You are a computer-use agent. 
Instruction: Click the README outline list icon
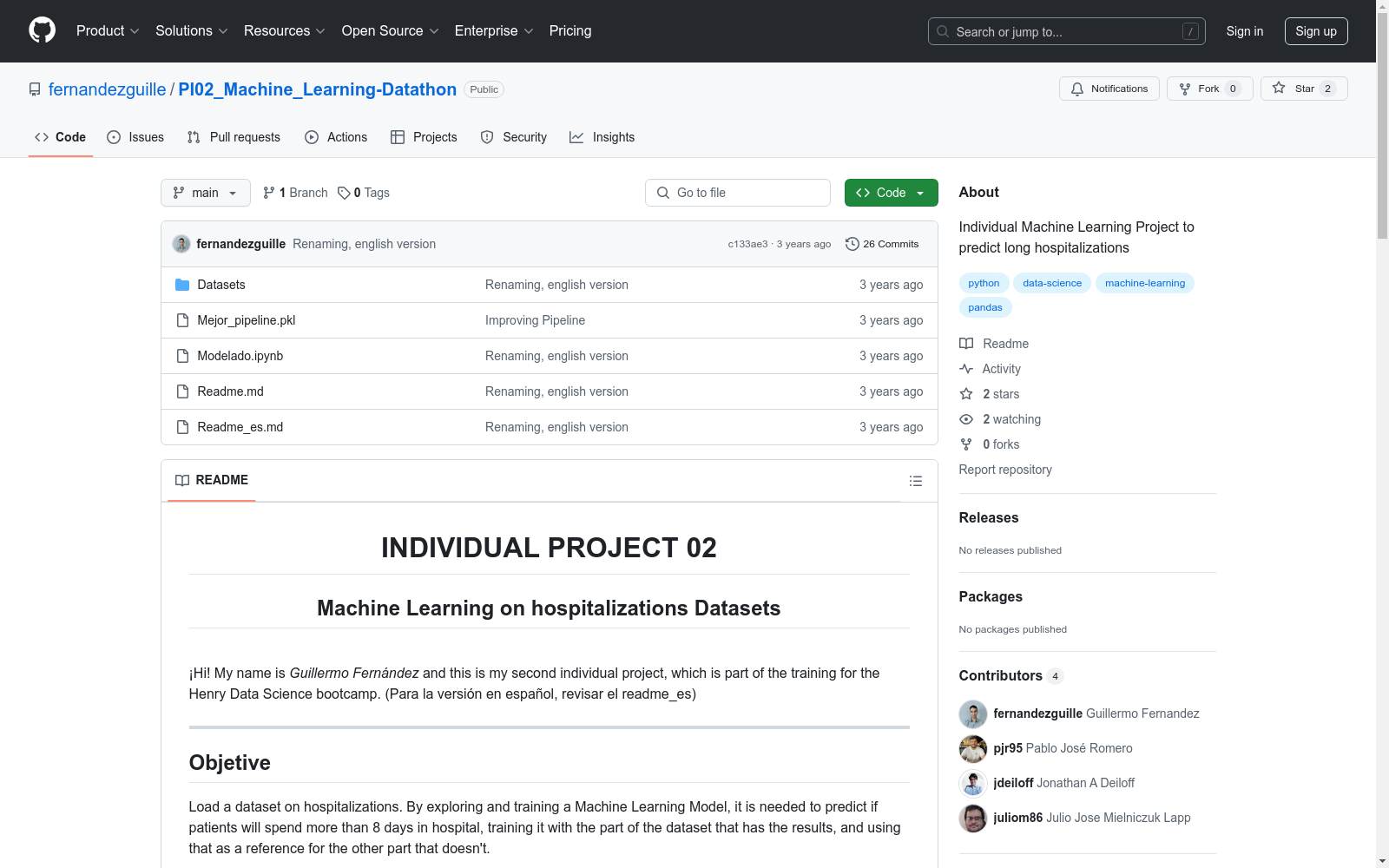tap(915, 481)
